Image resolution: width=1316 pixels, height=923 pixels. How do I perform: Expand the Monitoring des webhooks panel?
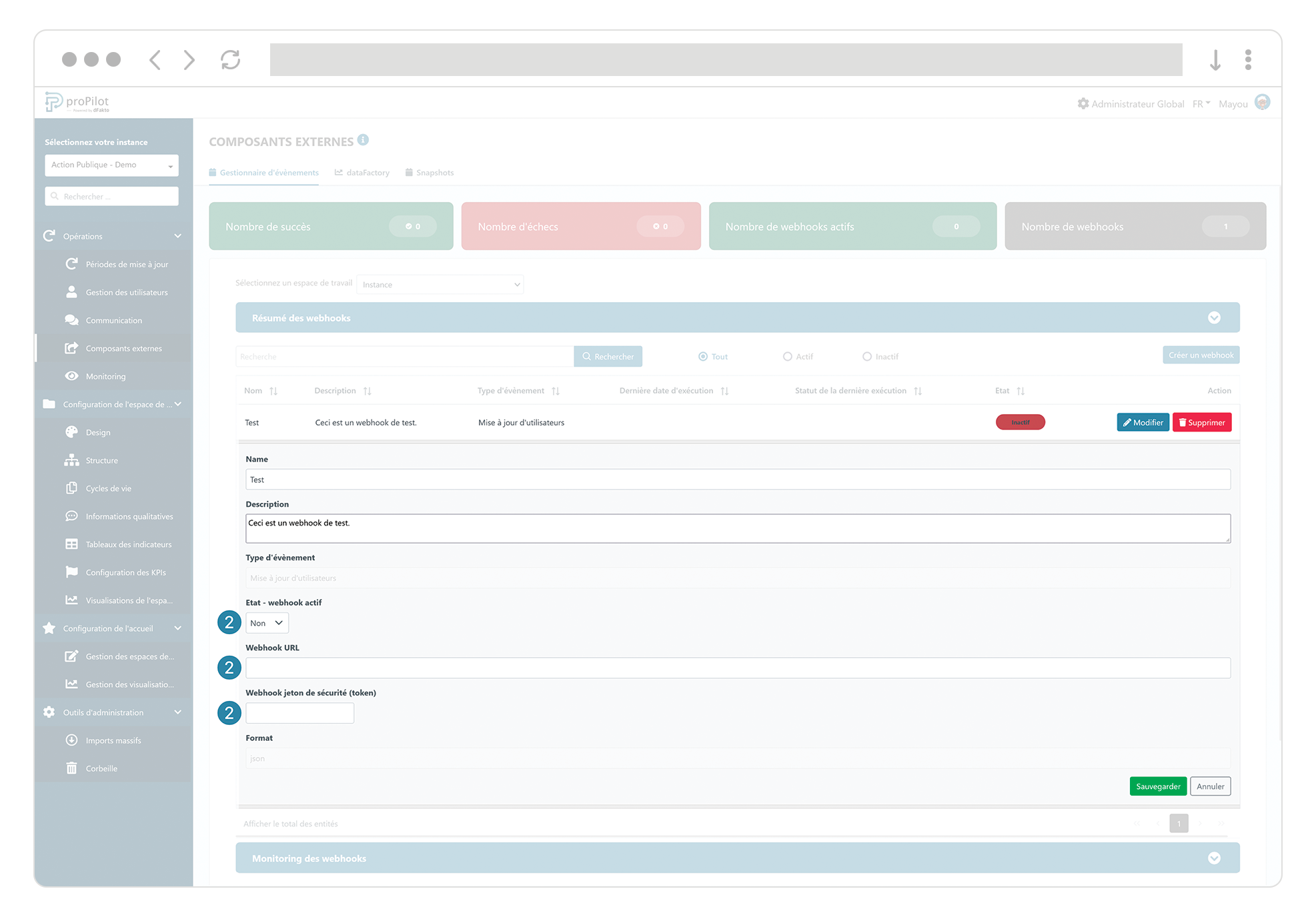1215,858
